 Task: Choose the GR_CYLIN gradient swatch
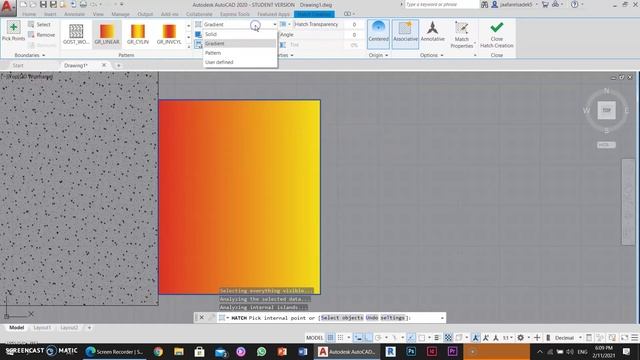pyautogui.click(x=138, y=34)
